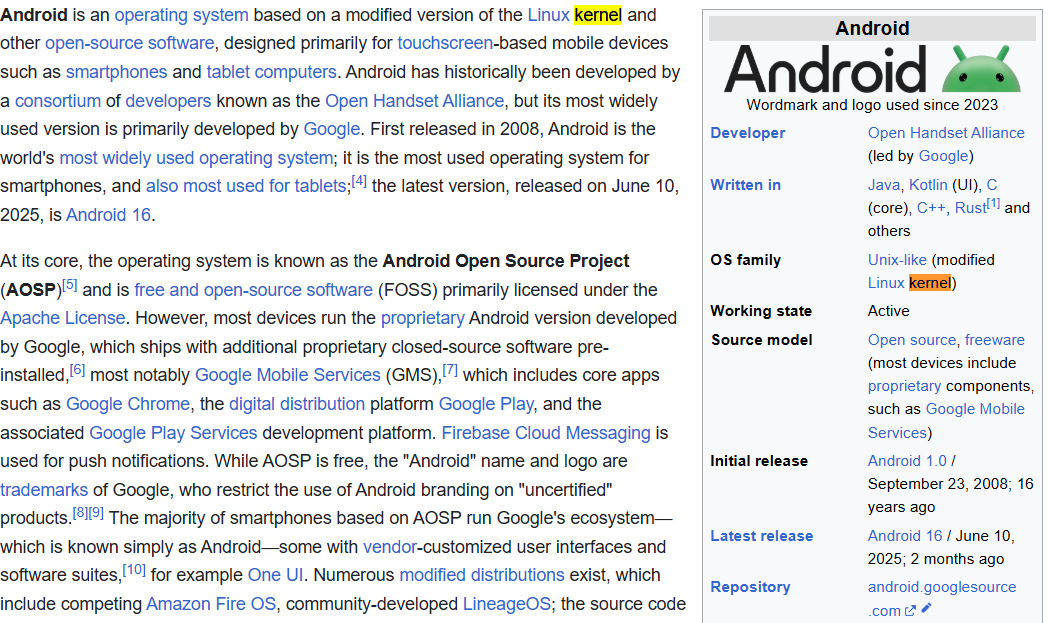
Task: Click the 'trademarks' link
Action: point(44,490)
